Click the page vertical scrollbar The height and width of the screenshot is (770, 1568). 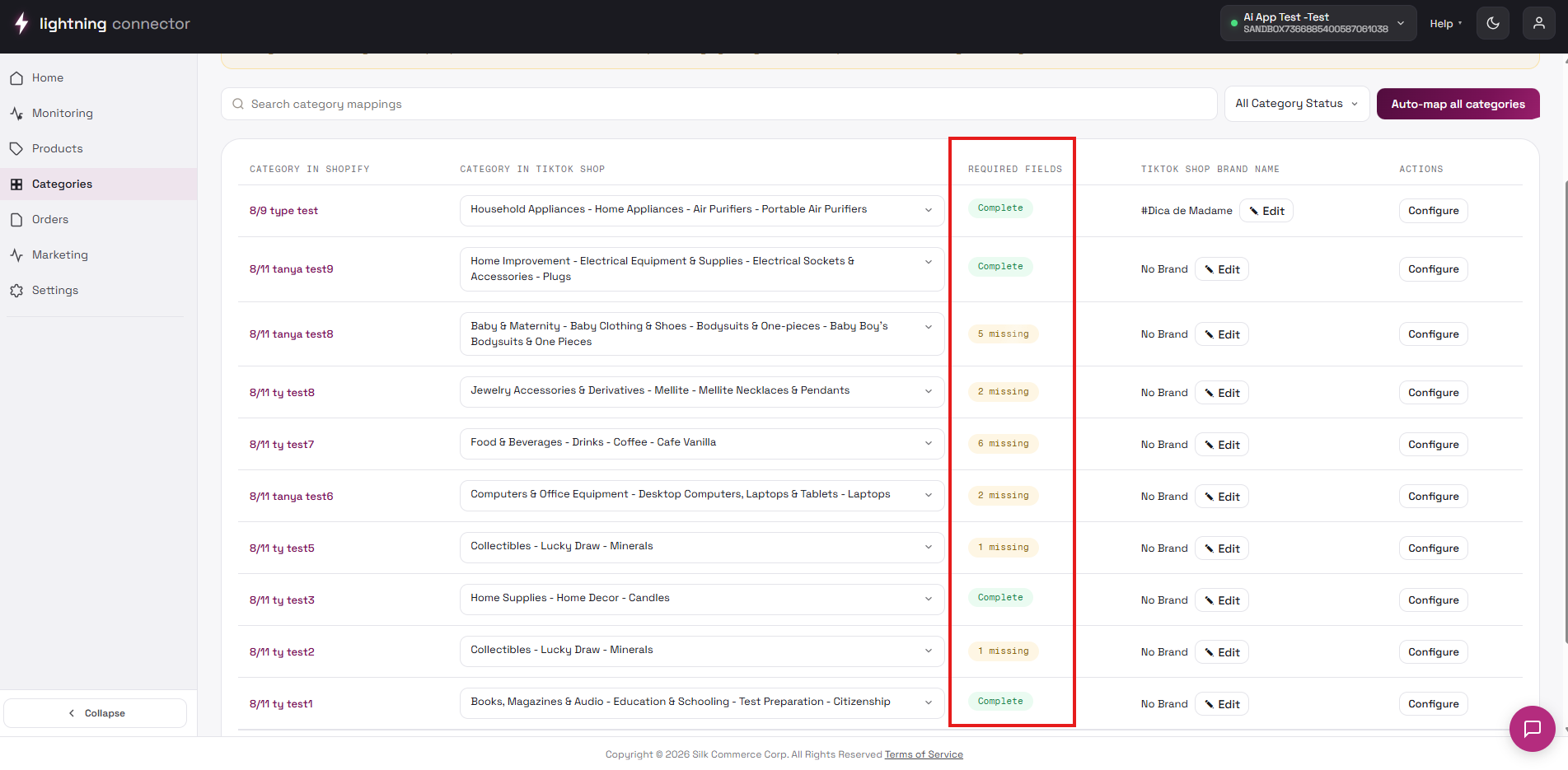1565,412
